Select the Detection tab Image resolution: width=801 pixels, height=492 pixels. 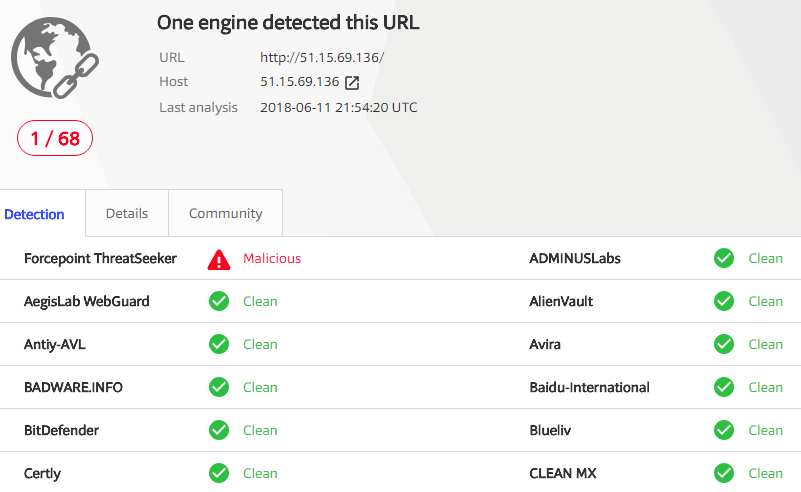34,214
